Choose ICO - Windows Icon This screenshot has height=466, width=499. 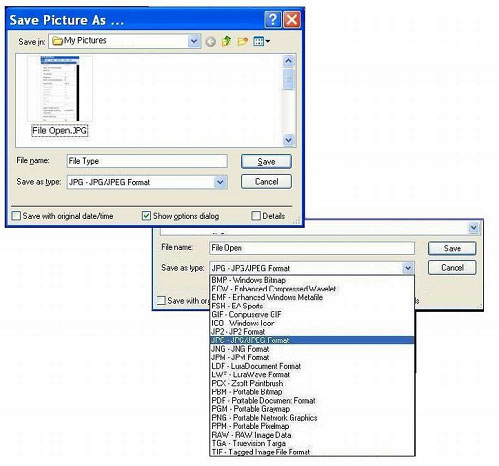[312, 323]
